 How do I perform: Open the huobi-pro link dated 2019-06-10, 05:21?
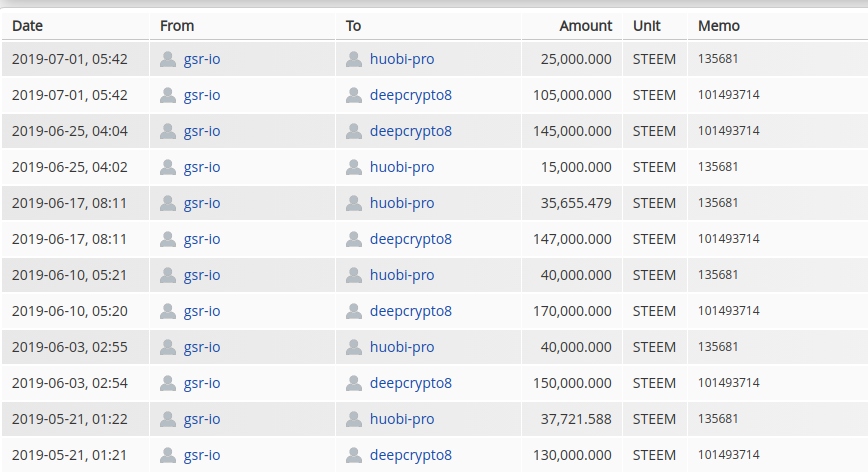tap(402, 275)
